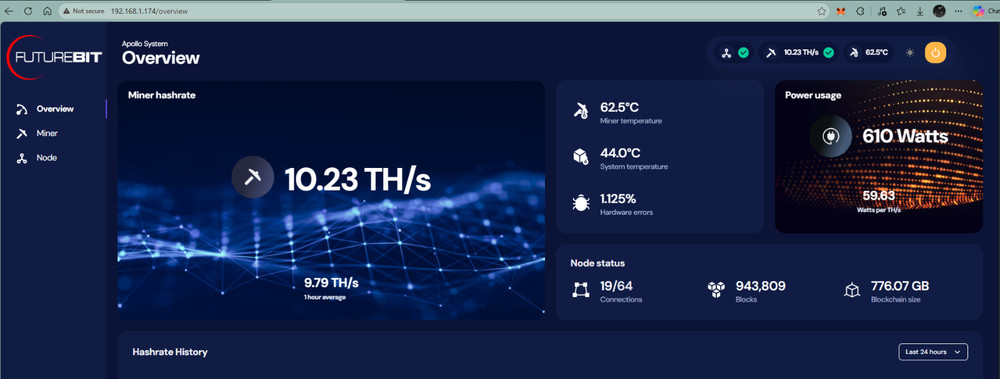The height and width of the screenshot is (379, 1000).
Task: Click the 59.63 Watts per TH/s value
Action: [x=879, y=196]
